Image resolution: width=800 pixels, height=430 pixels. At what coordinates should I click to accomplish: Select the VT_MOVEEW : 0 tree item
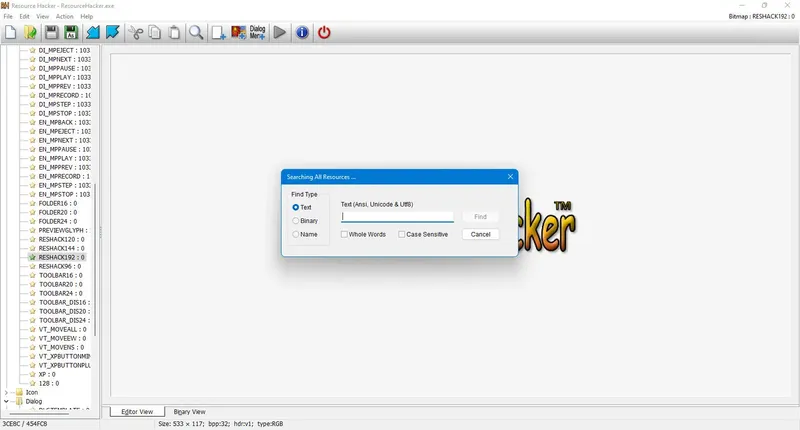pyautogui.click(x=62, y=339)
